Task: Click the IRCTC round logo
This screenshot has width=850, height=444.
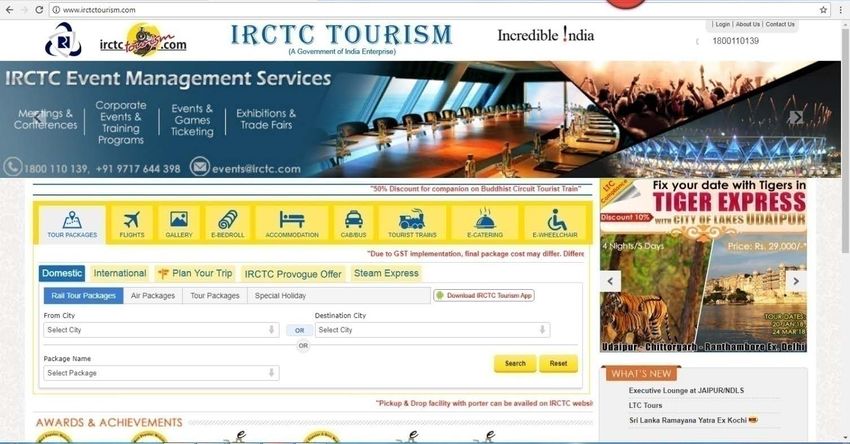Action: click(63, 40)
